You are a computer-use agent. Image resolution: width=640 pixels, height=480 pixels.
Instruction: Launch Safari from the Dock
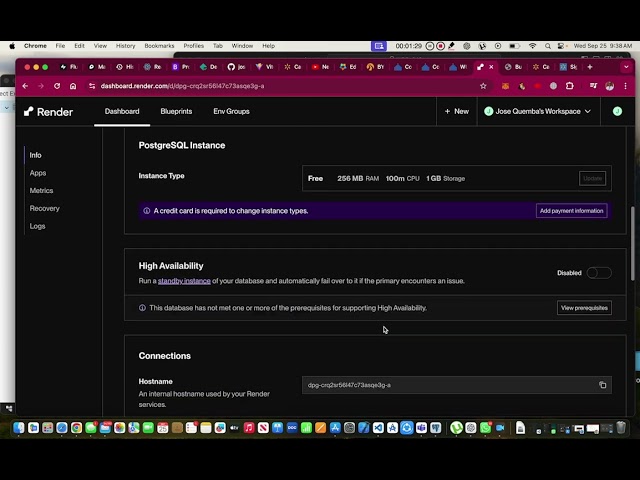click(x=62, y=427)
